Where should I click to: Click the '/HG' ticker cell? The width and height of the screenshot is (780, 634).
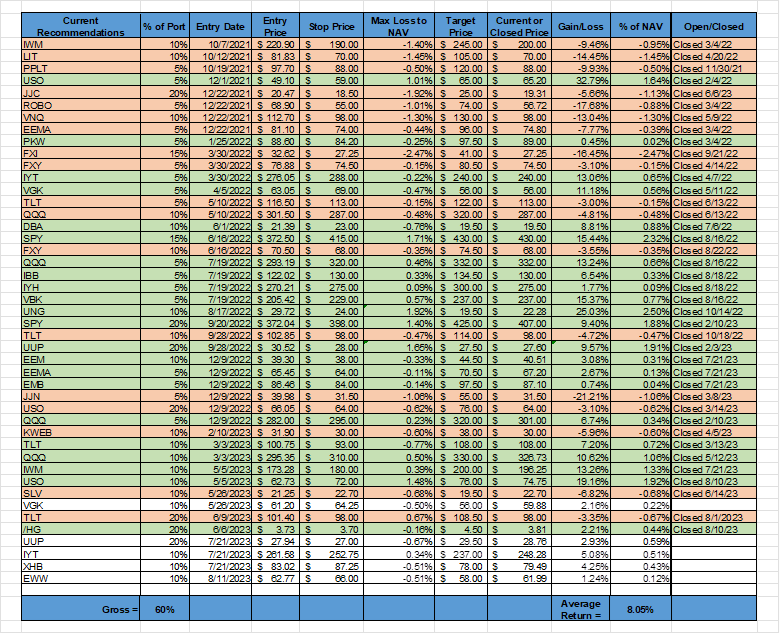pyautogui.click(x=81, y=530)
